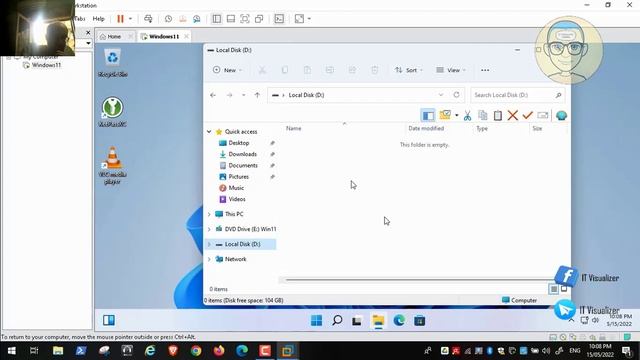
Task: Sort files by the Name column header
Action: click(x=293, y=128)
